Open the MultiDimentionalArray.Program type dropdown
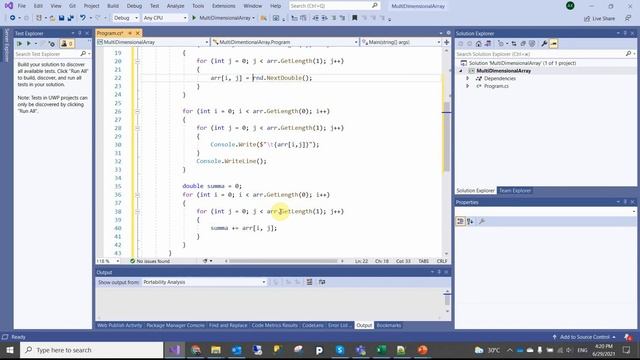Viewport: 640px width, 360px height. coord(285,42)
